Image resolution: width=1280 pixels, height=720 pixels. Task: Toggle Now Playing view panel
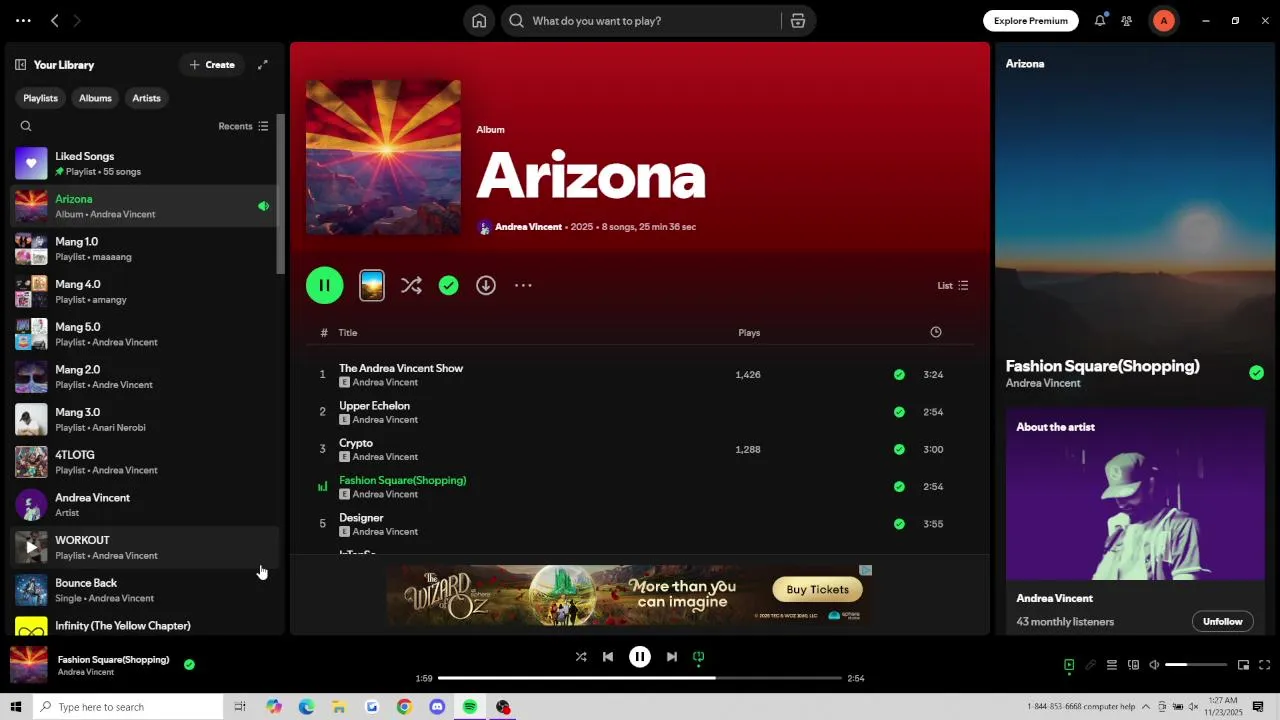click(1069, 665)
